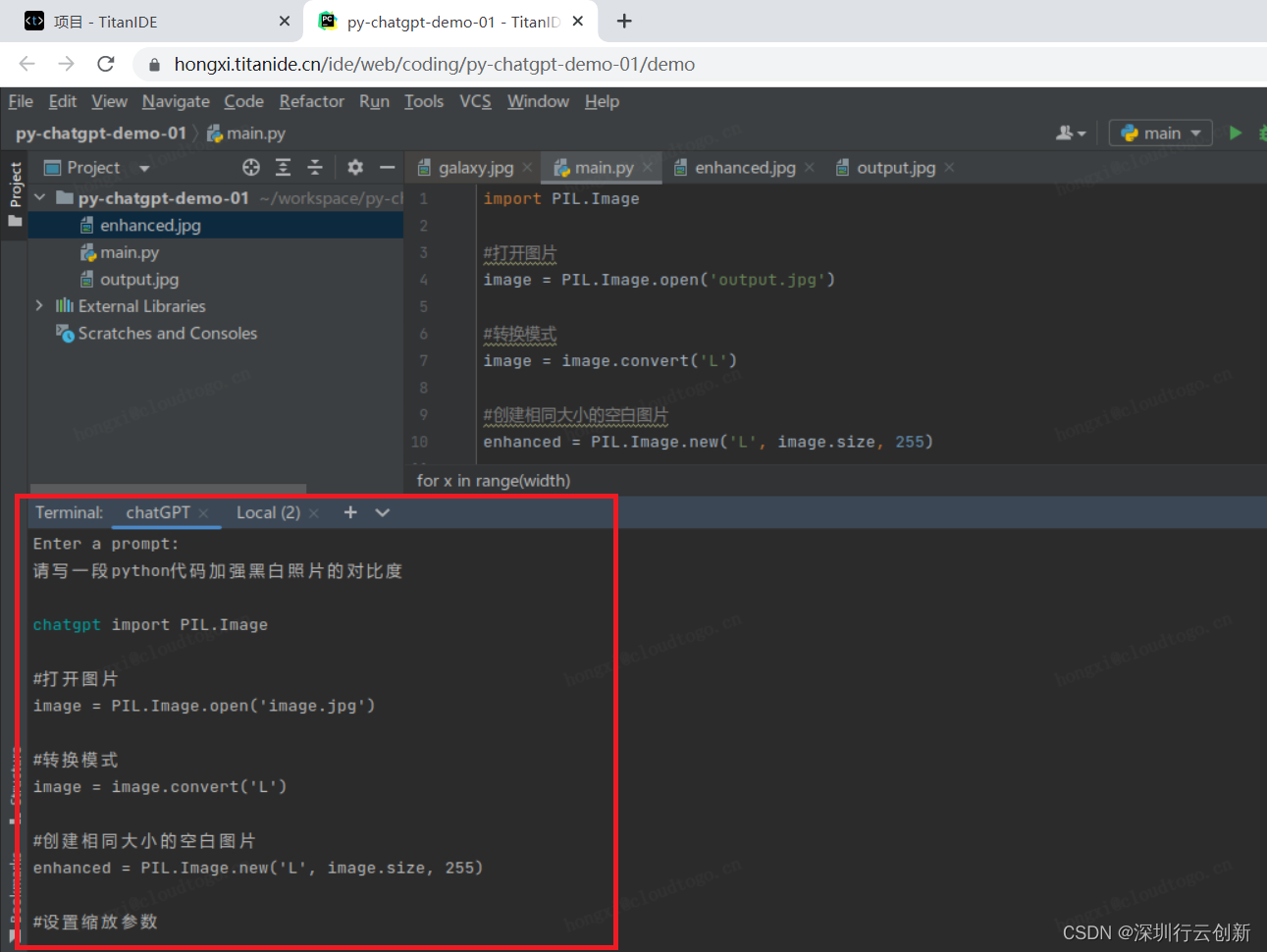Open Project panel settings gear
Screen dimensions: 1267x952
[355, 168]
